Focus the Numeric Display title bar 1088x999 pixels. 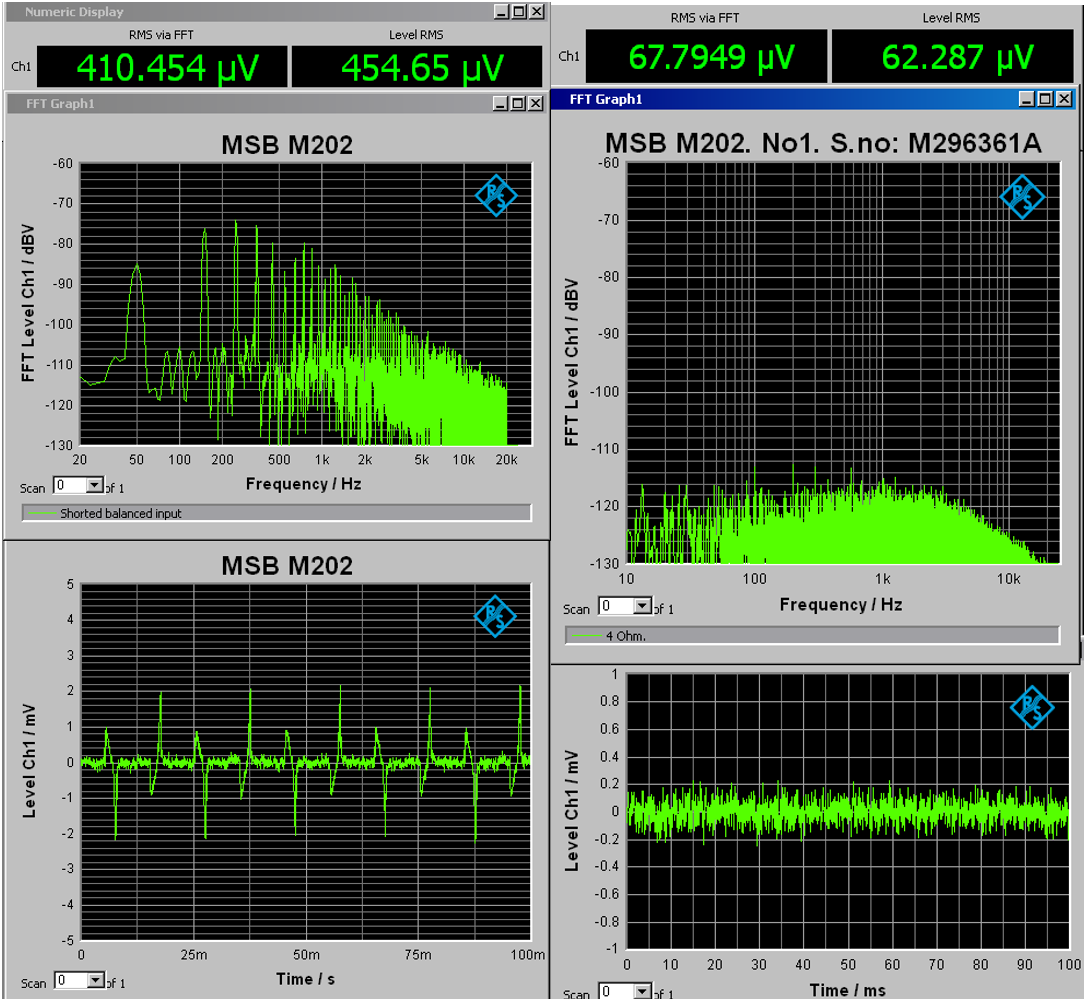(250, 12)
